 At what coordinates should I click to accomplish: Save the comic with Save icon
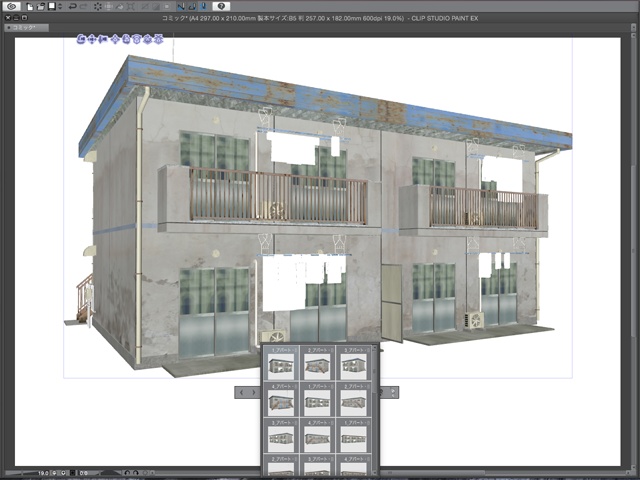click(x=51, y=7)
